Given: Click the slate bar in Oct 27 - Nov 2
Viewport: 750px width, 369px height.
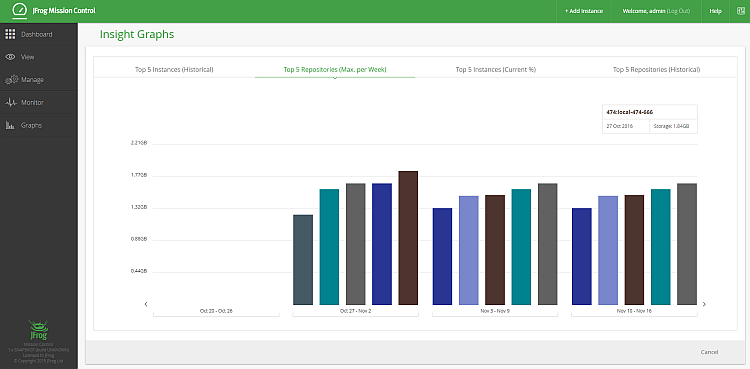Looking at the screenshot, I should click(303, 260).
